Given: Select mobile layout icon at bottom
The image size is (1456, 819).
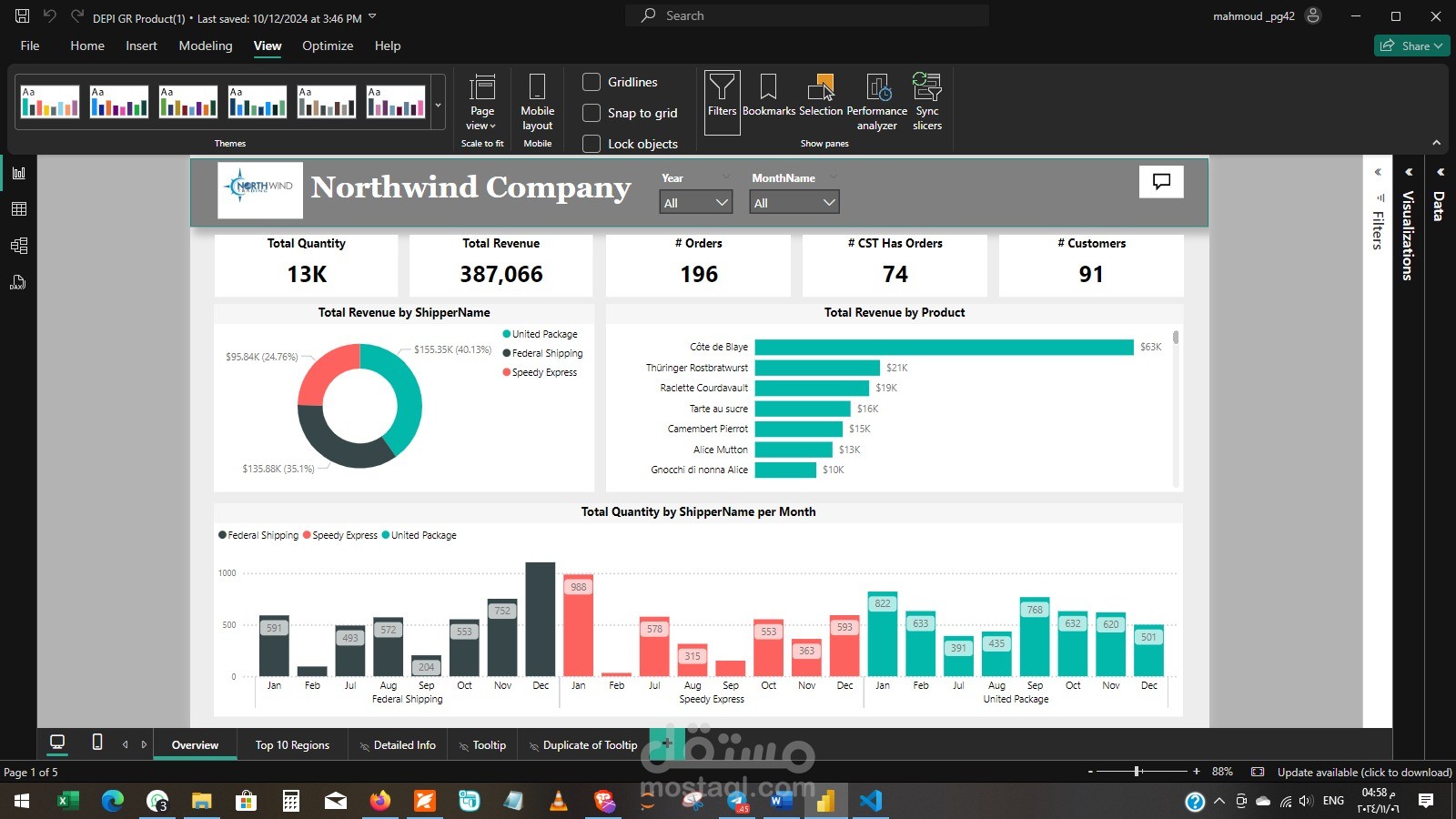Looking at the screenshot, I should (x=97, y=743).
